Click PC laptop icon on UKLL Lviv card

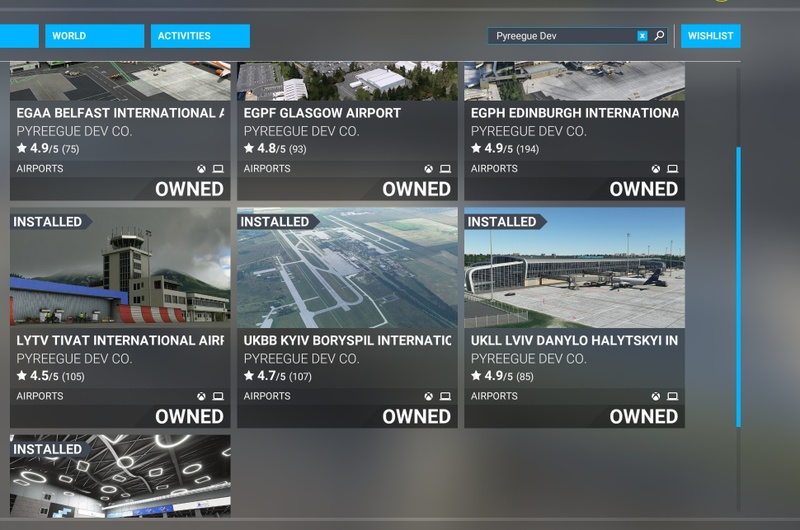pos(672,396)
